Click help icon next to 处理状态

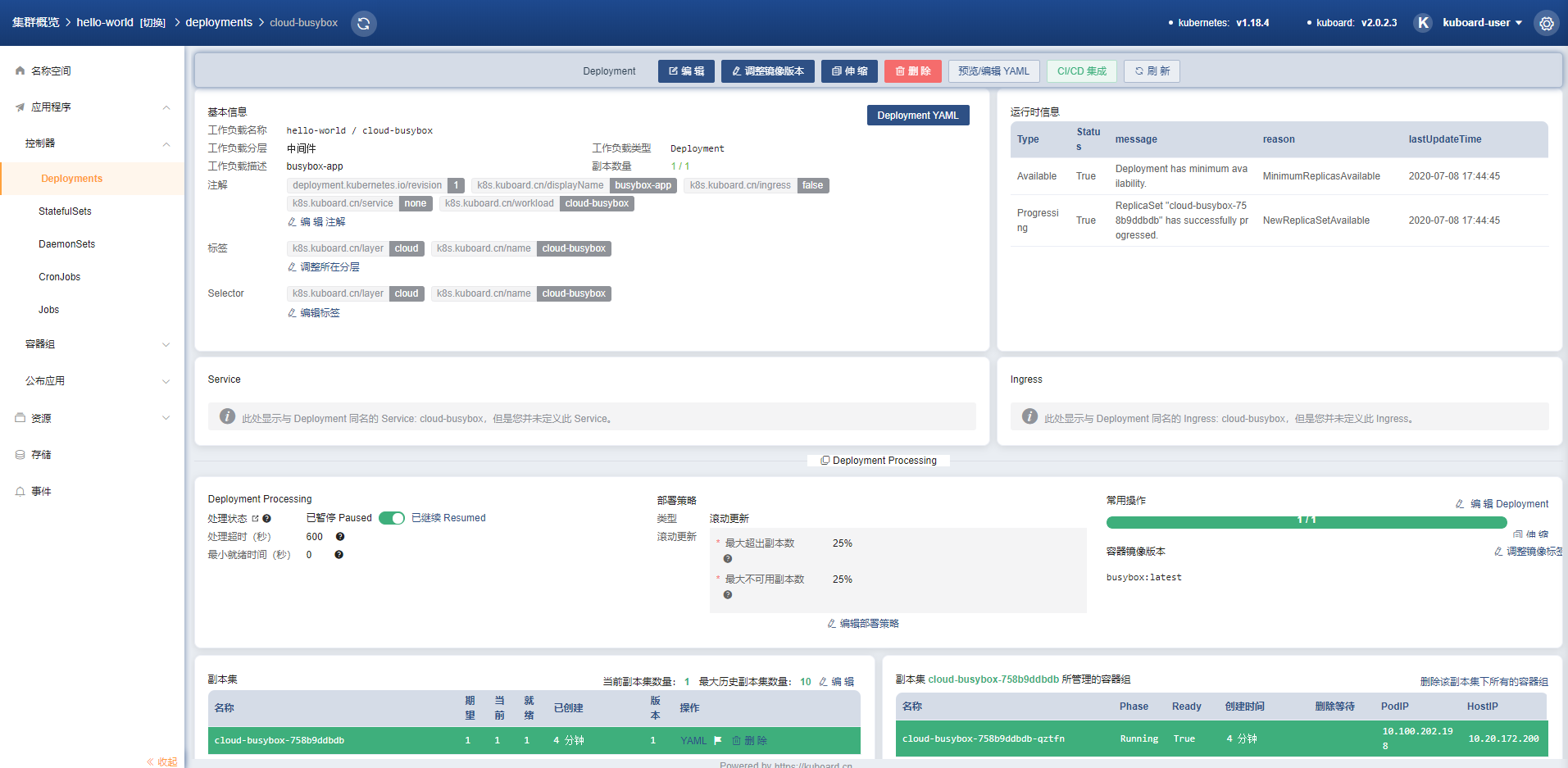click(266, 519)
